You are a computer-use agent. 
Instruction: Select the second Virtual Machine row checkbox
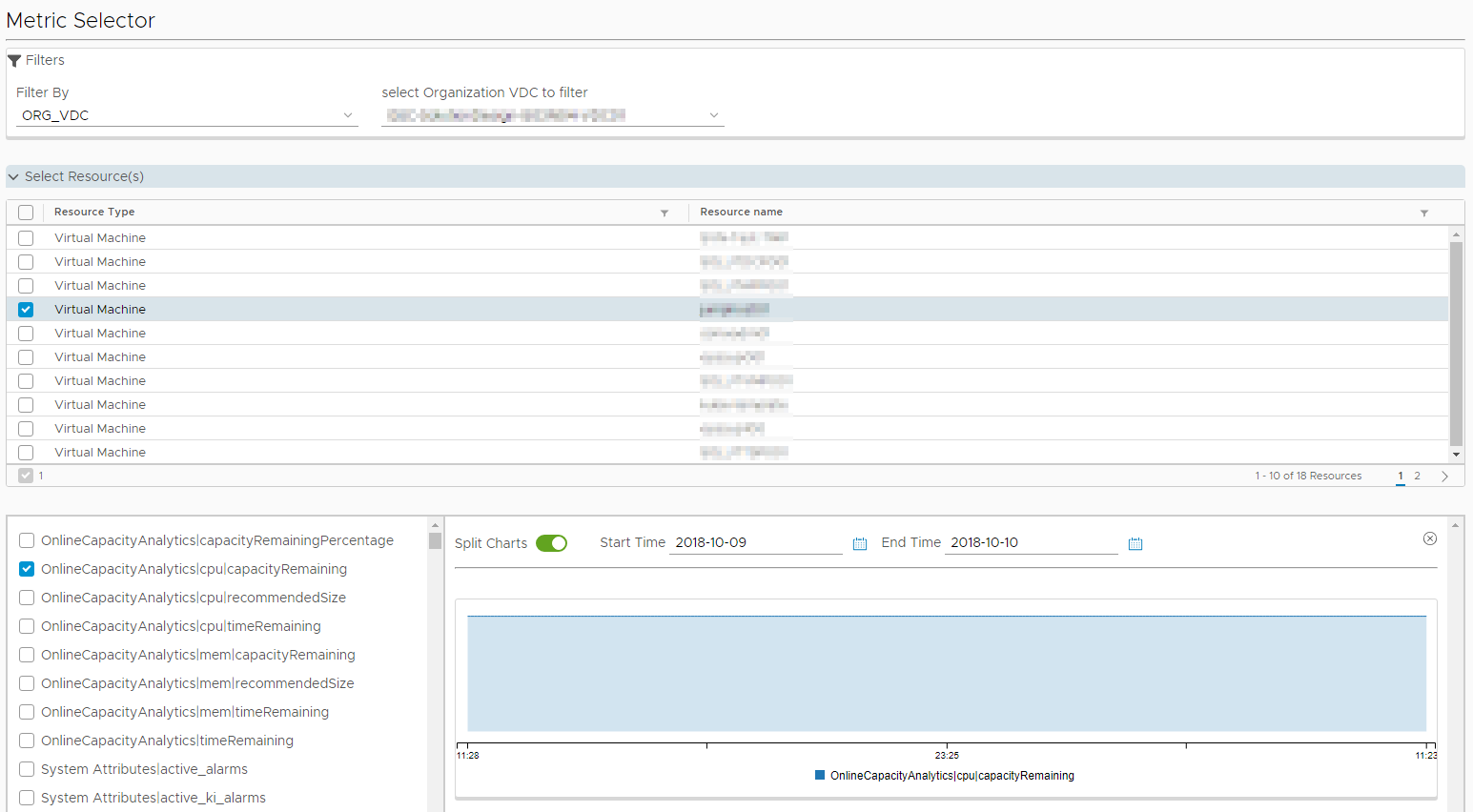coord(26,262)
